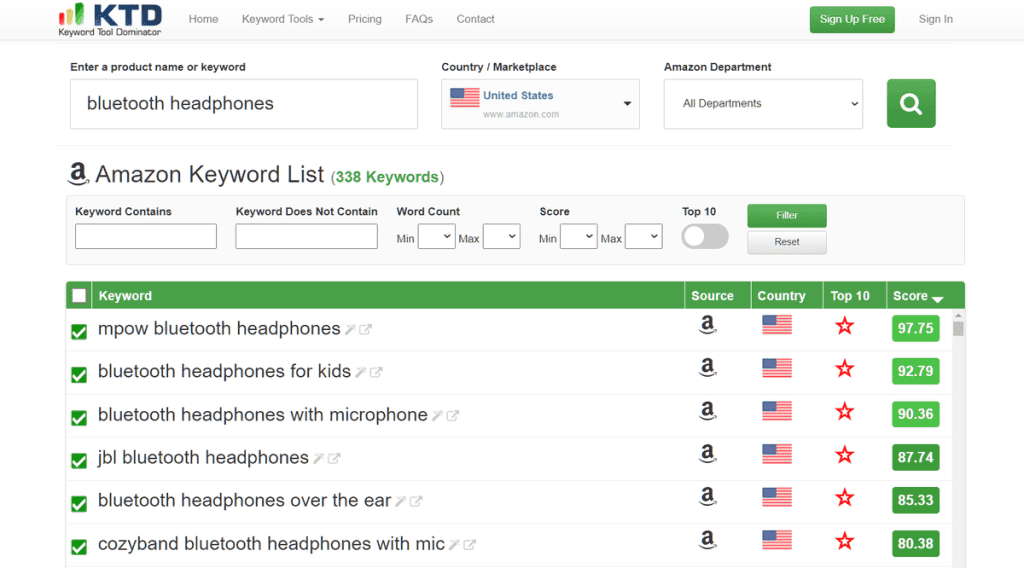Screen dimensions: 1024x568
Task: Click edit pencil for bluetooth headphones over the ear
Action: coord(400,501)
